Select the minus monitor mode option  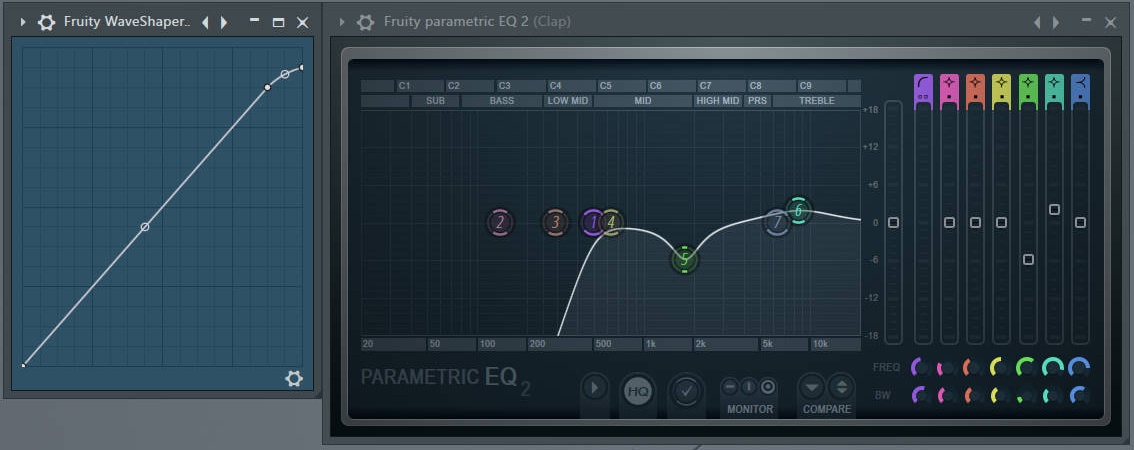(x=730, y=387)
